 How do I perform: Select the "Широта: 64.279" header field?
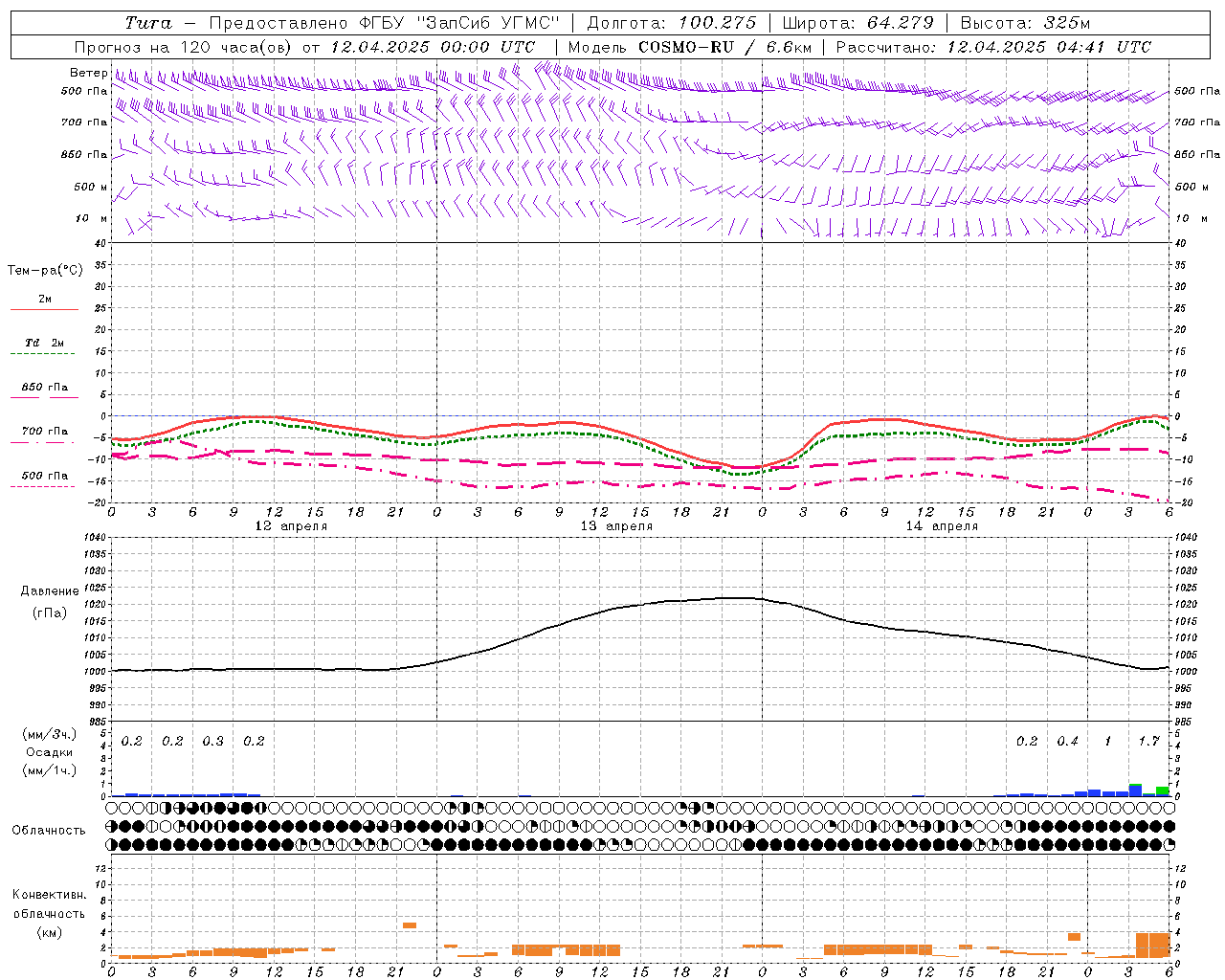pos(857,23)
